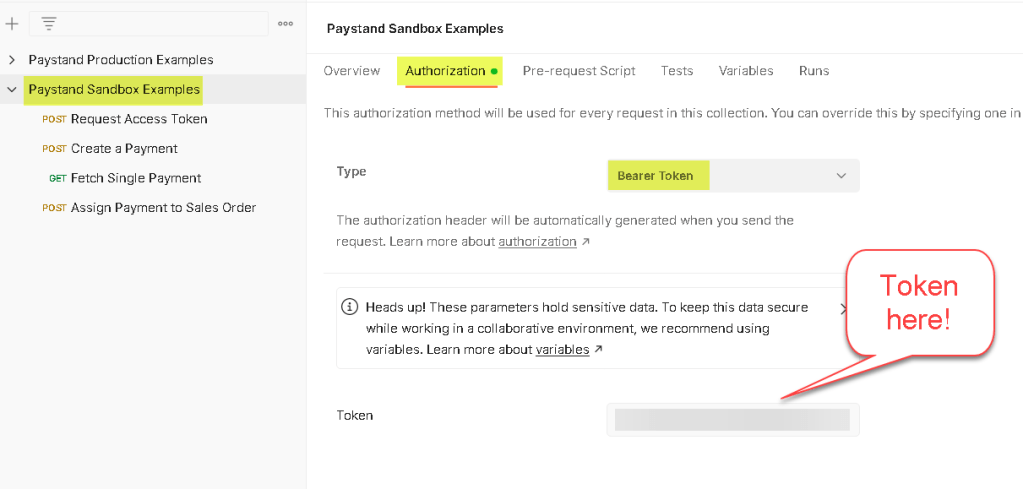1023x489 pixels.
Task: Switch to the Runs tab
Action: click(x=814, y=71)
